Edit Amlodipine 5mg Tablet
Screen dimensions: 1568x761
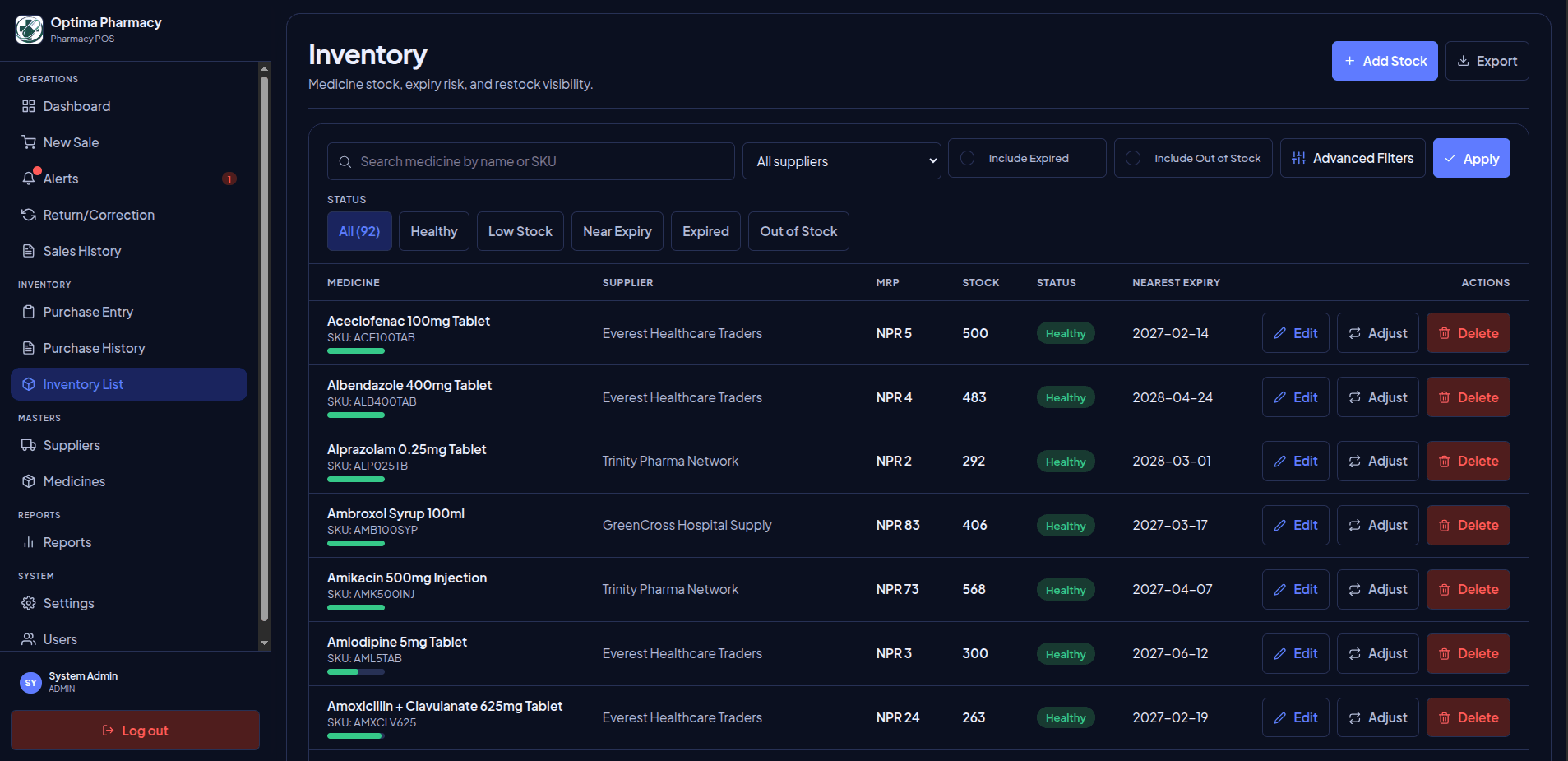pos(1295,653)
